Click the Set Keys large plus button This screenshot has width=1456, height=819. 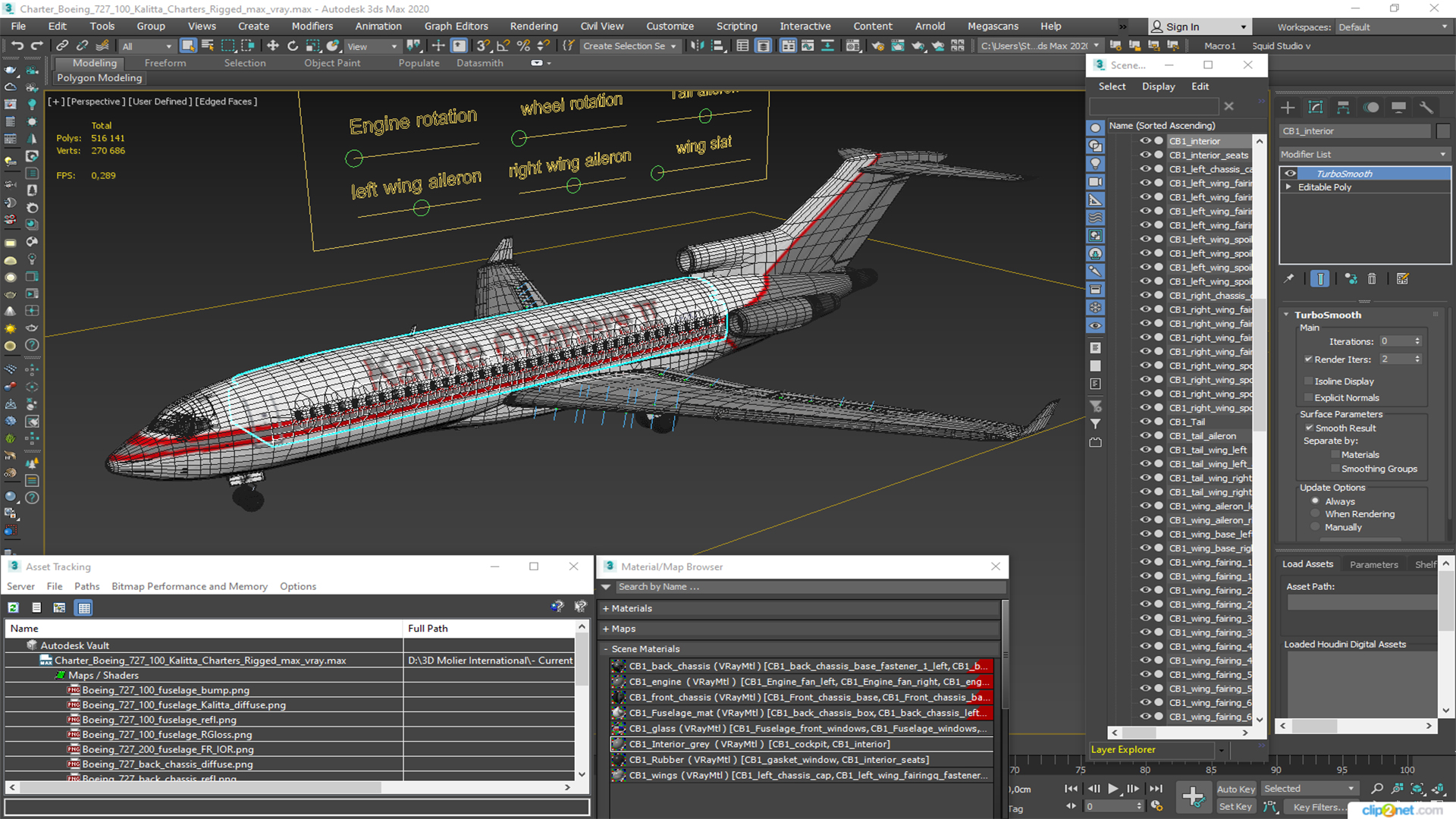(1193, 797)
